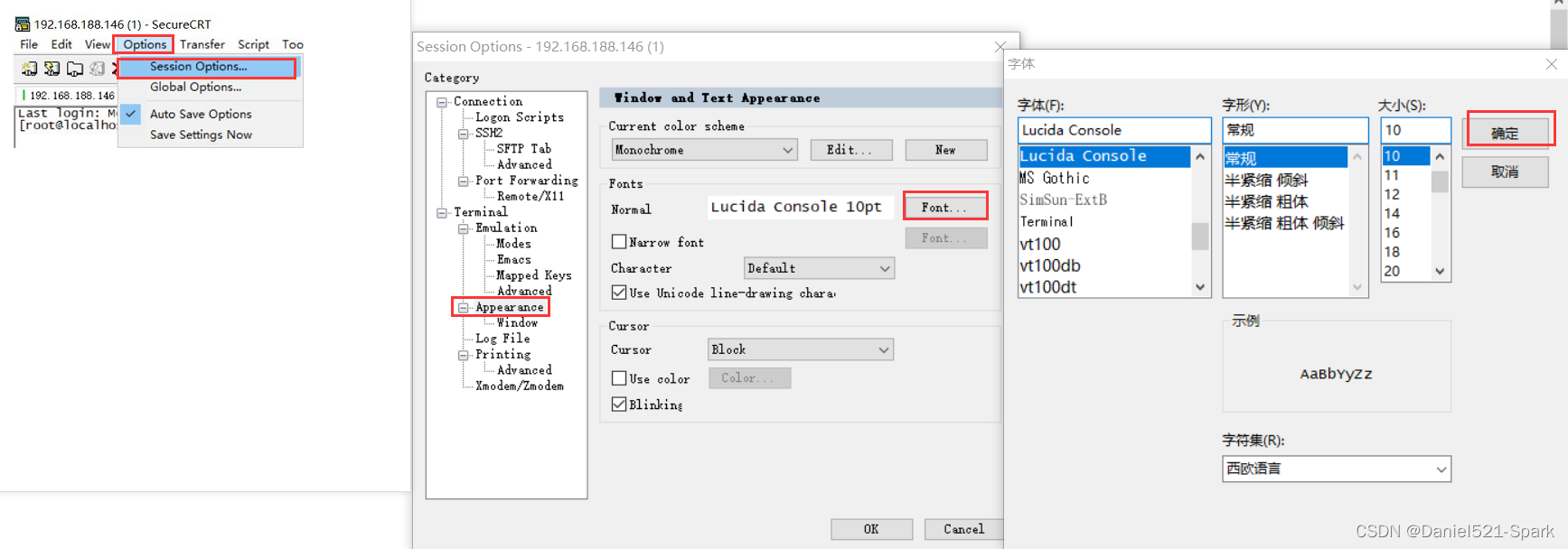The width and height of the screenshot is (1568, 549).
Task: Open the Edit menu
Action: (x=61, y=44)
